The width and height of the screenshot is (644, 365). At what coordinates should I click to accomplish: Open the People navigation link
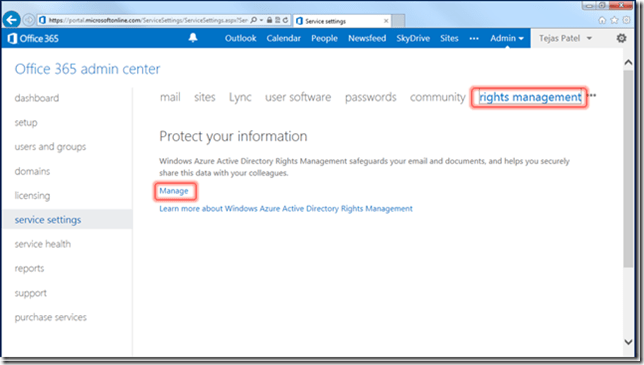click(324, 38)
